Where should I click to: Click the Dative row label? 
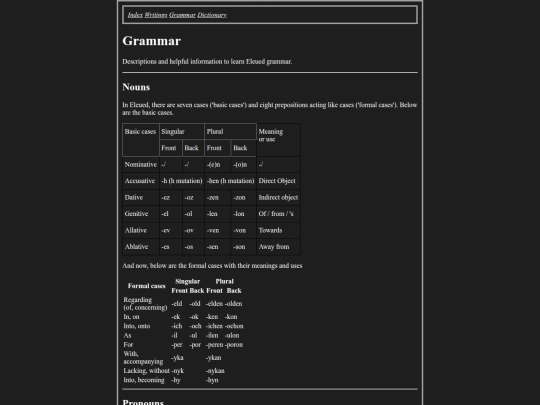(x=141, y=197)
